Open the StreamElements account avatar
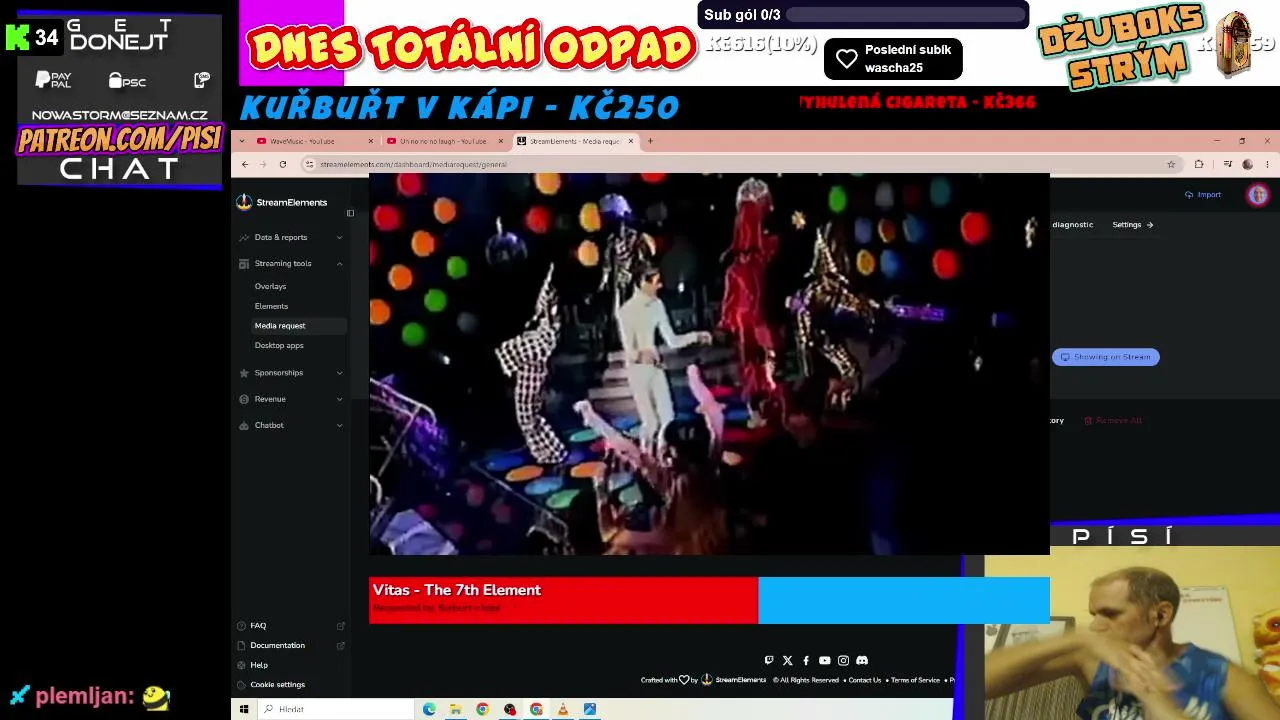Screen dimensions: 1280x720 (x=1258, y=195)
